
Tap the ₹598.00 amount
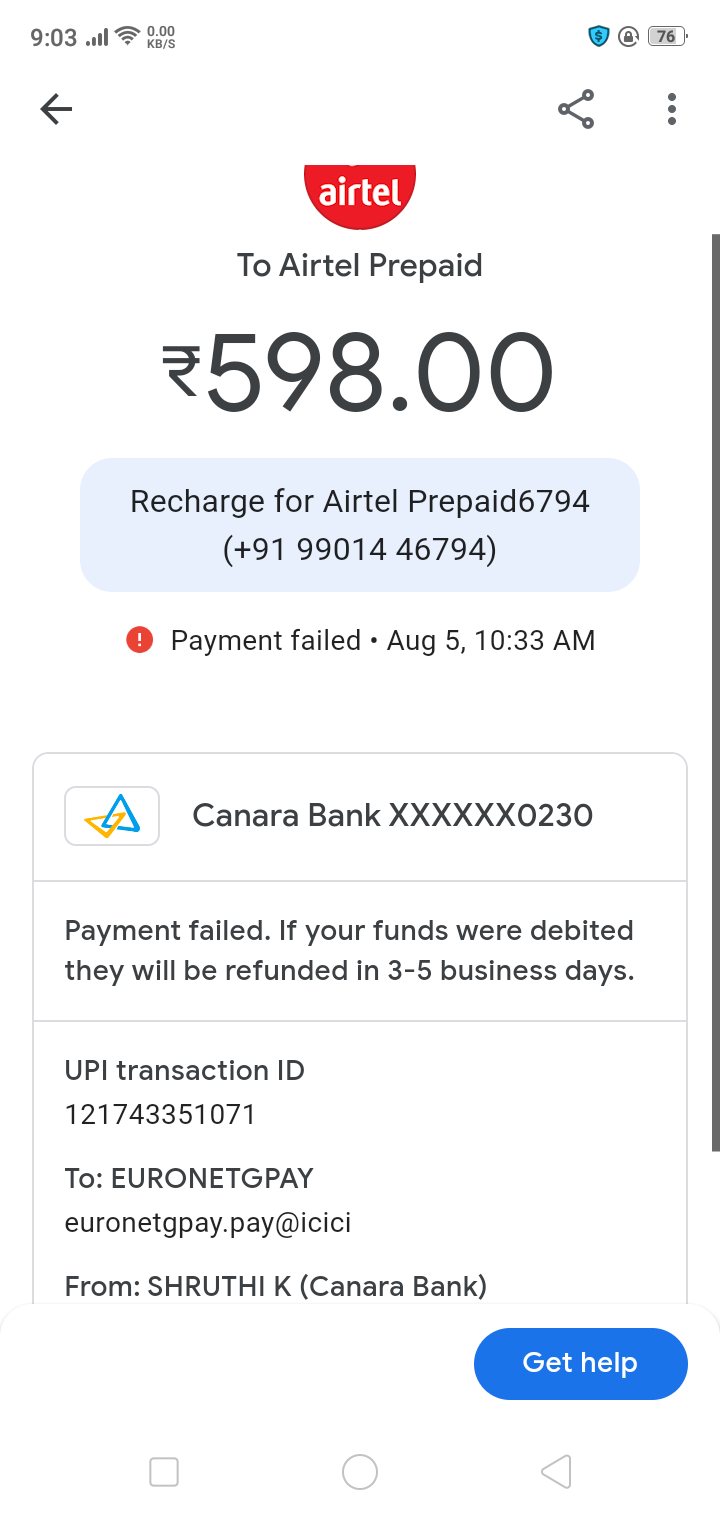(x=360, y=374)
